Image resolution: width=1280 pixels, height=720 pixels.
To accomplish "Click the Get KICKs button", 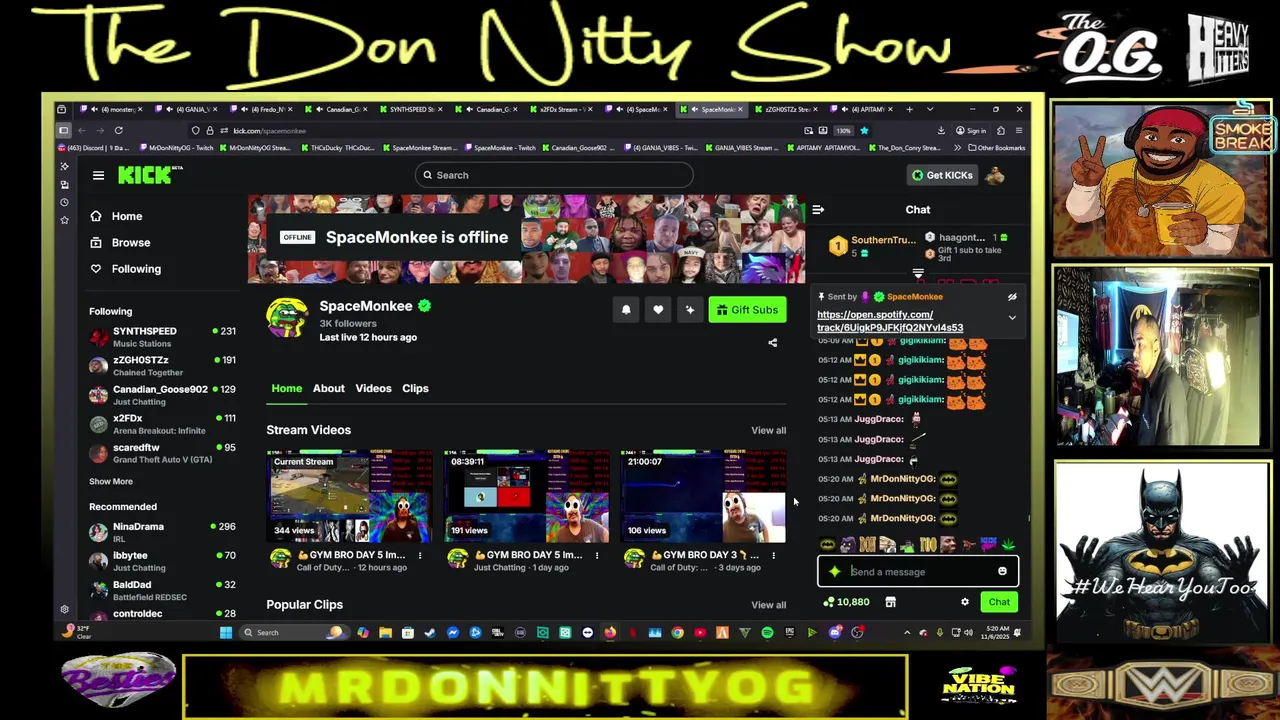I will point(942,175).
